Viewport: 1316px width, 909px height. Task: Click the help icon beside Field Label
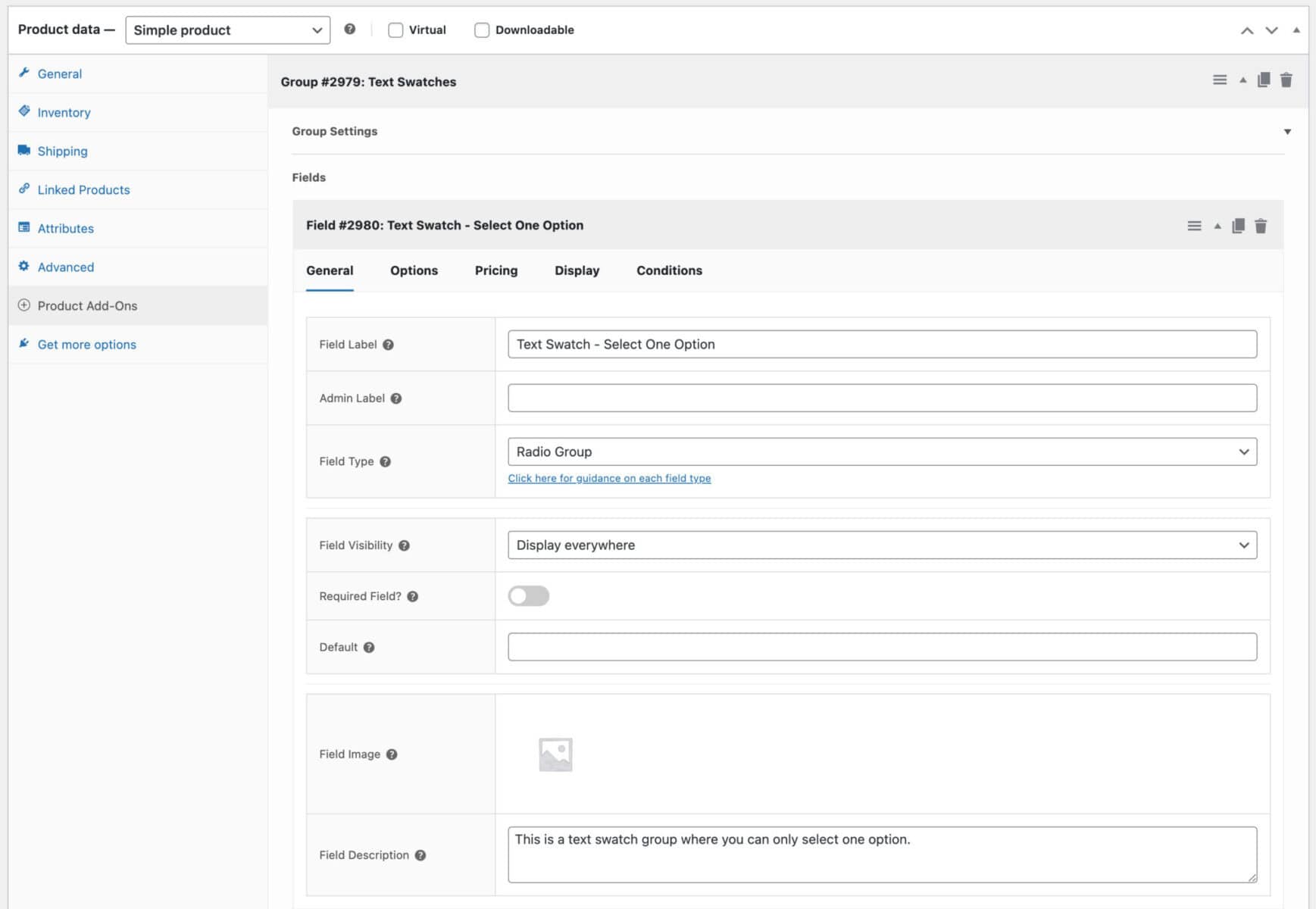point(389,344)
